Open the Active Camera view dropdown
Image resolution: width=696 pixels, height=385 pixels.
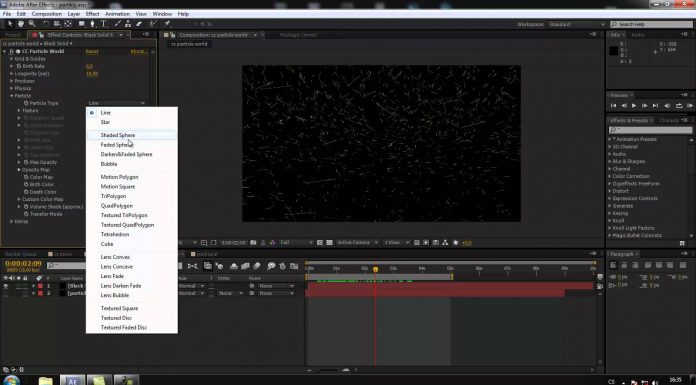point(357,242)
